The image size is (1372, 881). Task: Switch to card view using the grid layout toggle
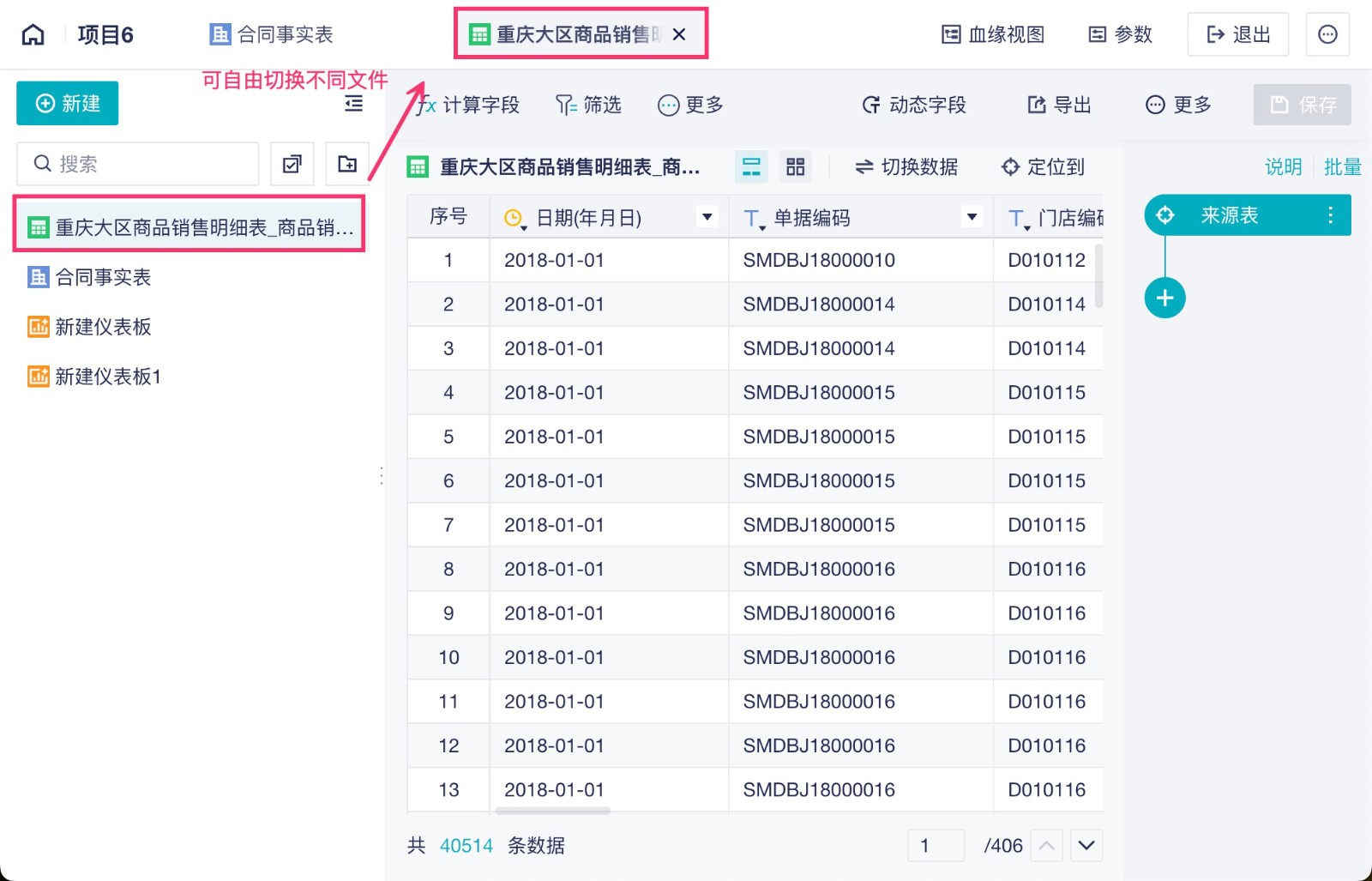coord(794,166)
